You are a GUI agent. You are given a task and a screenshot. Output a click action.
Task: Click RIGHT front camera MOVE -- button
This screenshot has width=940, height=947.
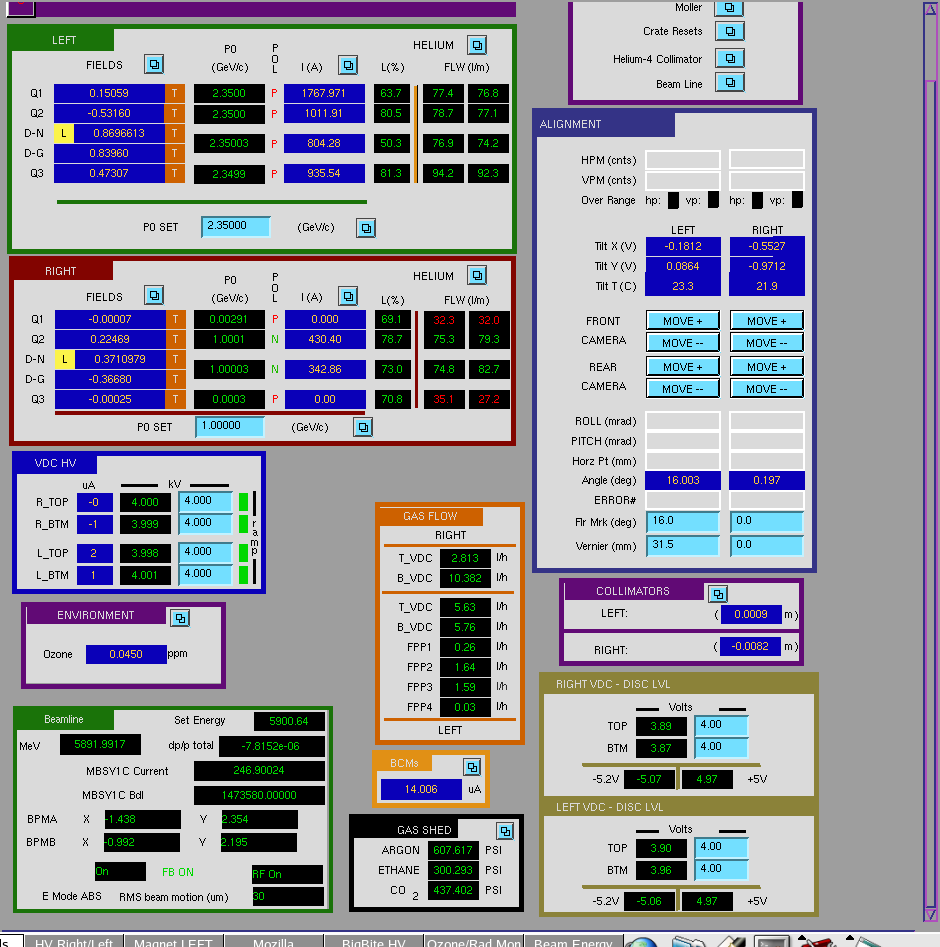point(767,342)
